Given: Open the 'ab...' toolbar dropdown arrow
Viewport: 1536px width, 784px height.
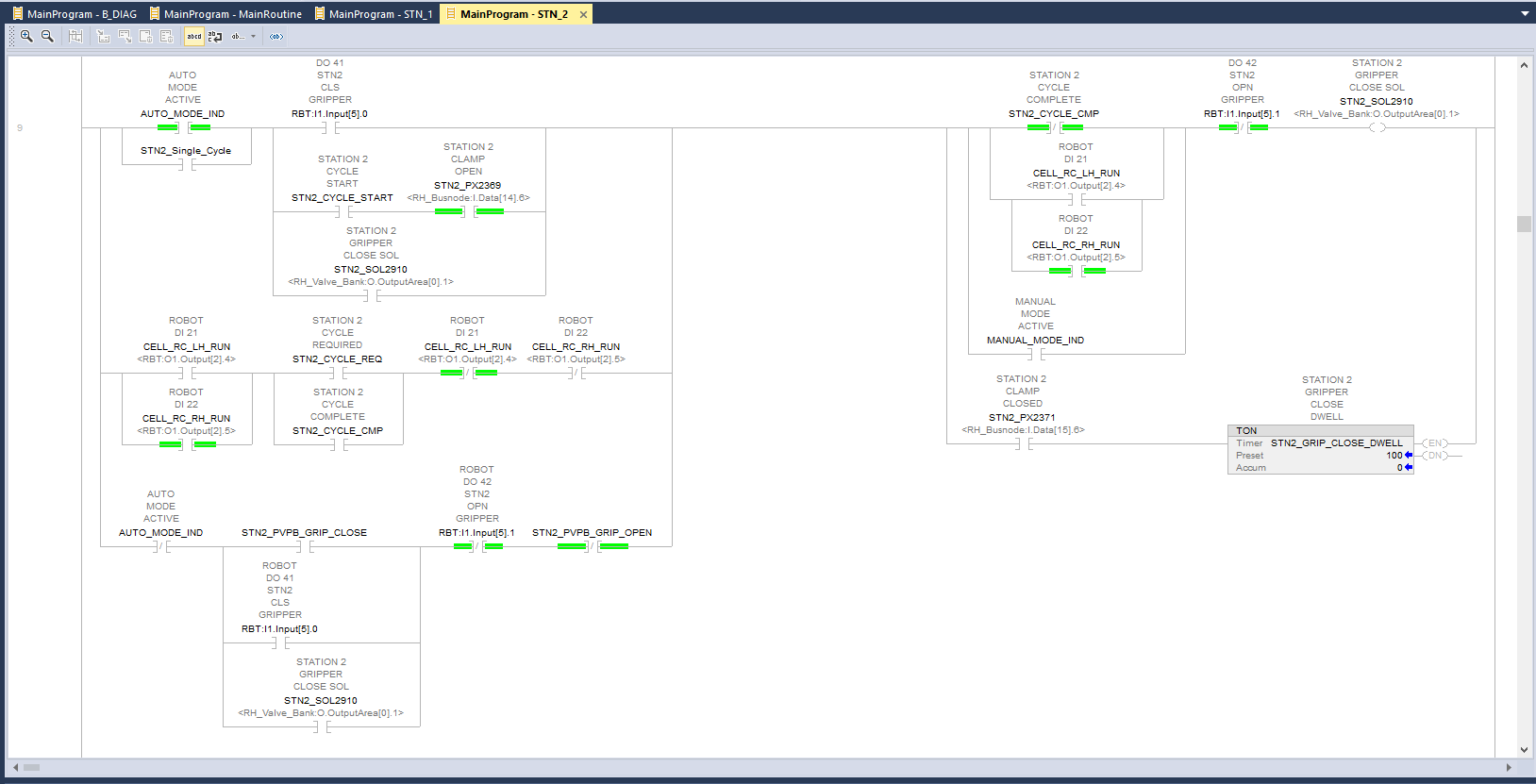Looking at the screenshot, I should 253,37.
